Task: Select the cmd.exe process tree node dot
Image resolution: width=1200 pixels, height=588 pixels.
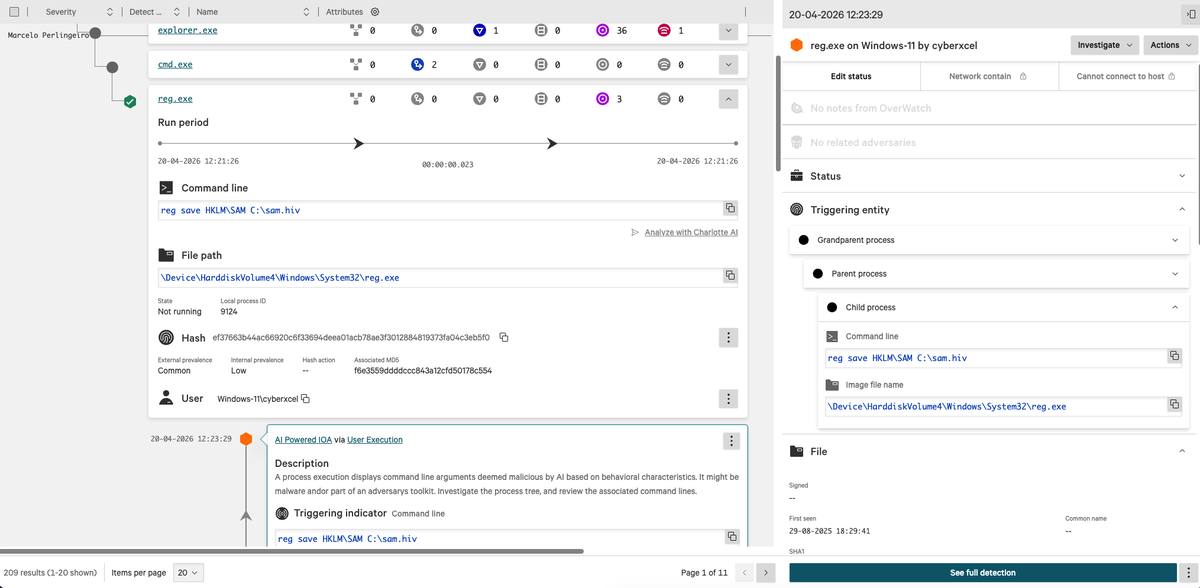Action: click(x=112, y=66)
